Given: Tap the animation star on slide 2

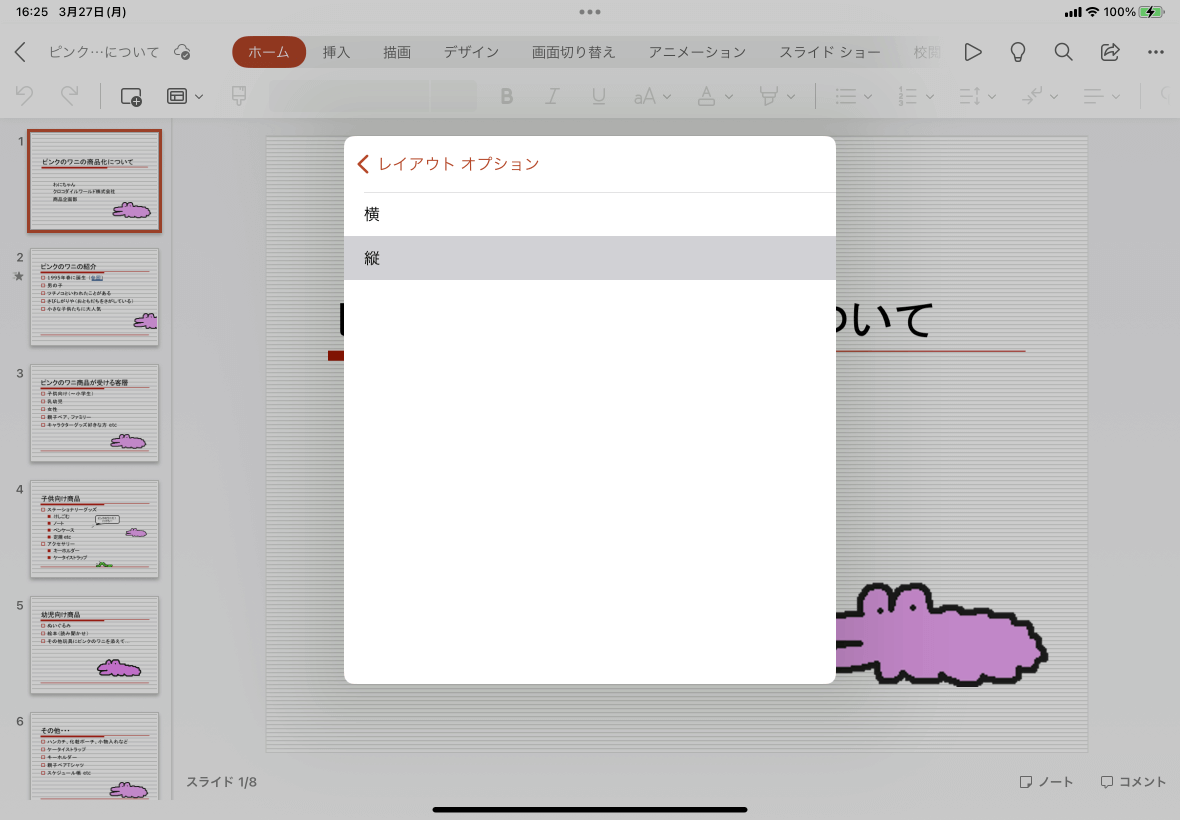Looking at the screenshot, I should (x=19, y=276).
